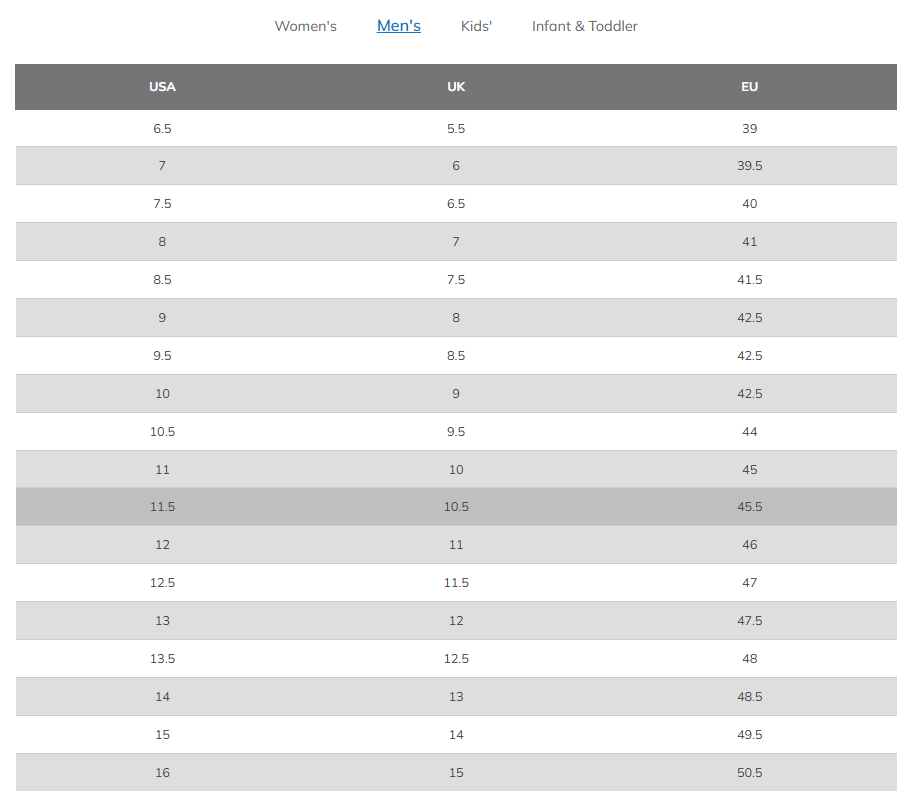
Task: Select the USA 8 size cell
Action: pyautogui.click(x=162, y=242)
